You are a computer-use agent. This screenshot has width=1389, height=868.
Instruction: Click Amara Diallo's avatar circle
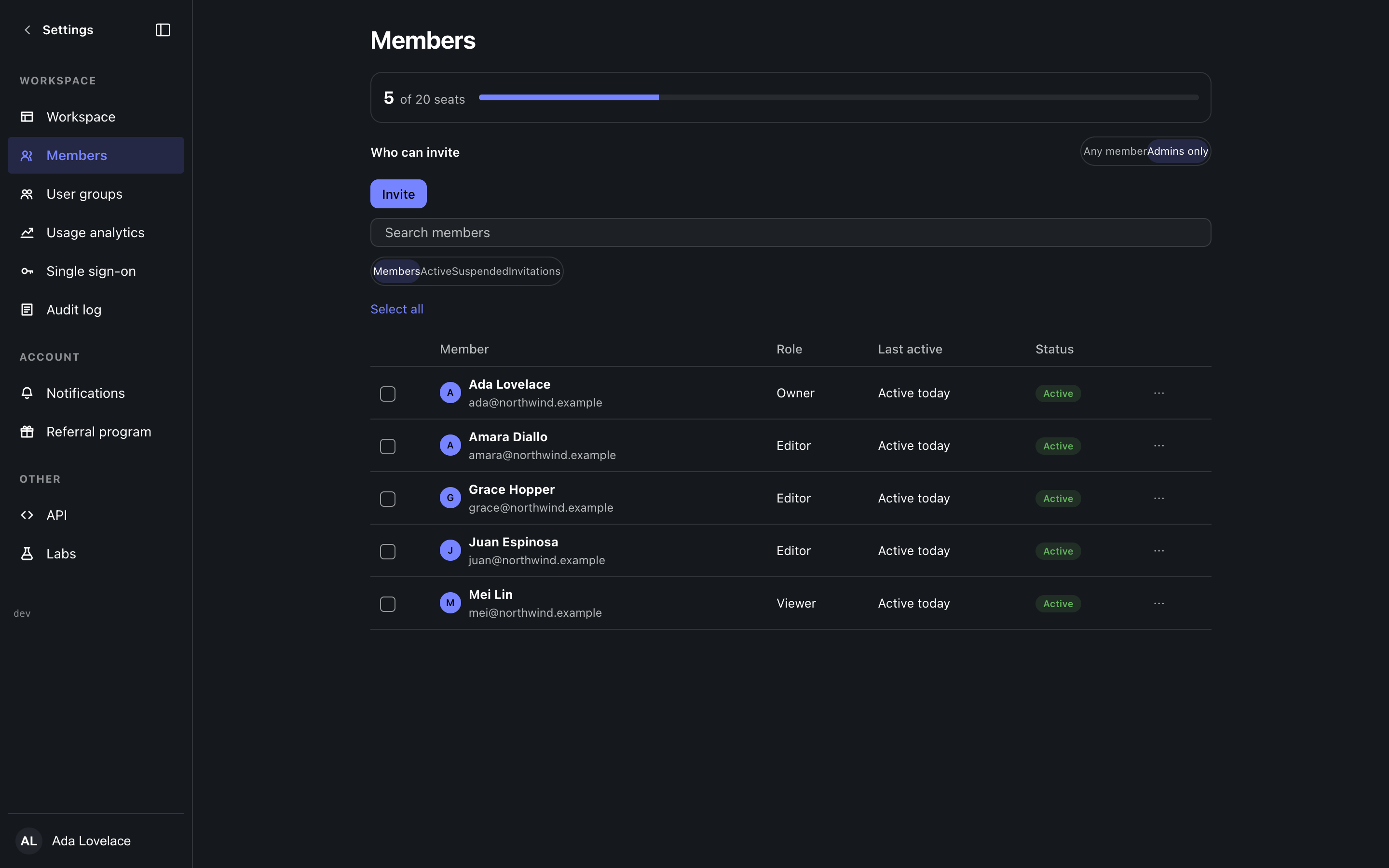pyautogui.click(x=450, y=446)
